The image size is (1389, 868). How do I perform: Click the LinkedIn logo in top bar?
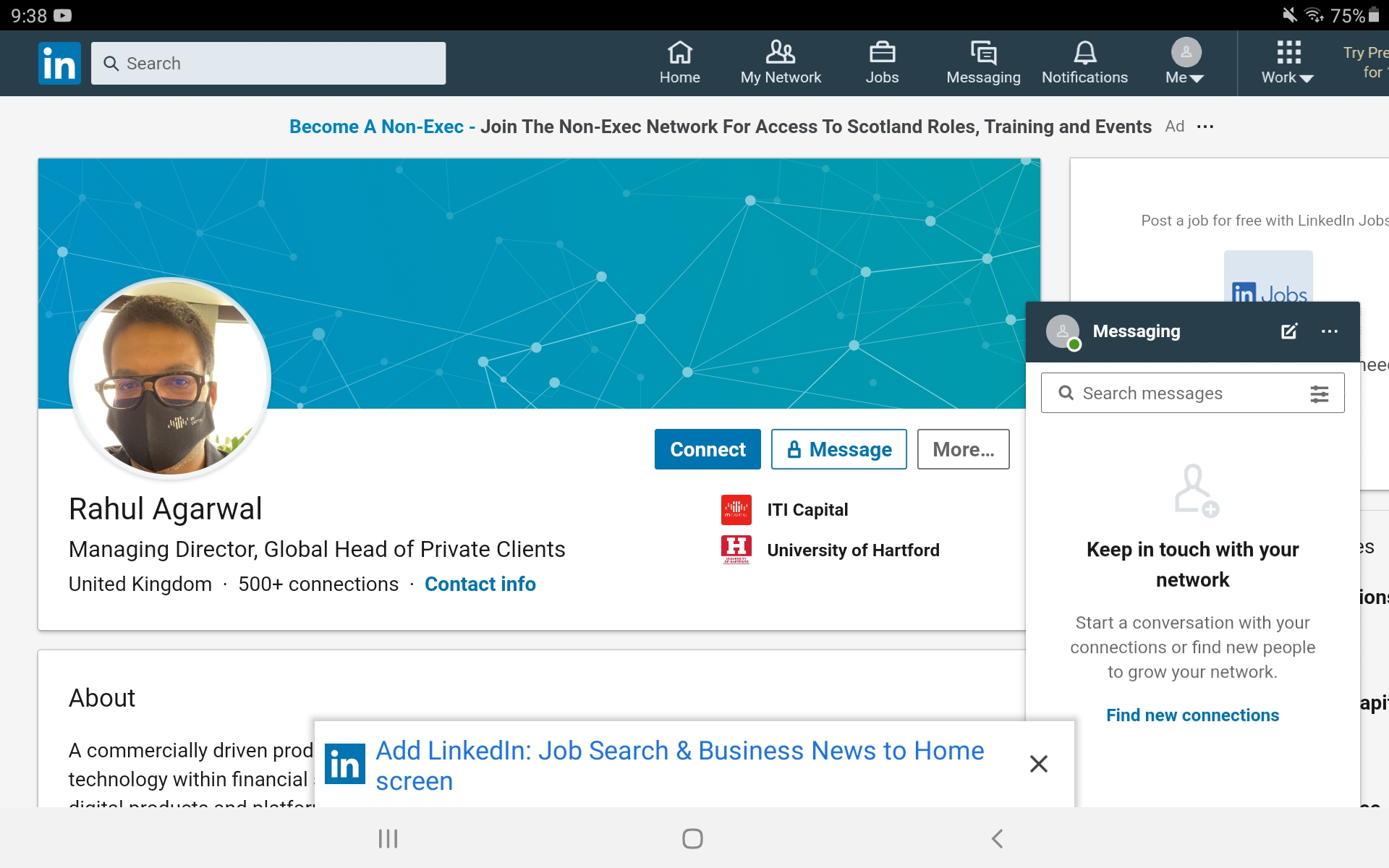[59, 63]
